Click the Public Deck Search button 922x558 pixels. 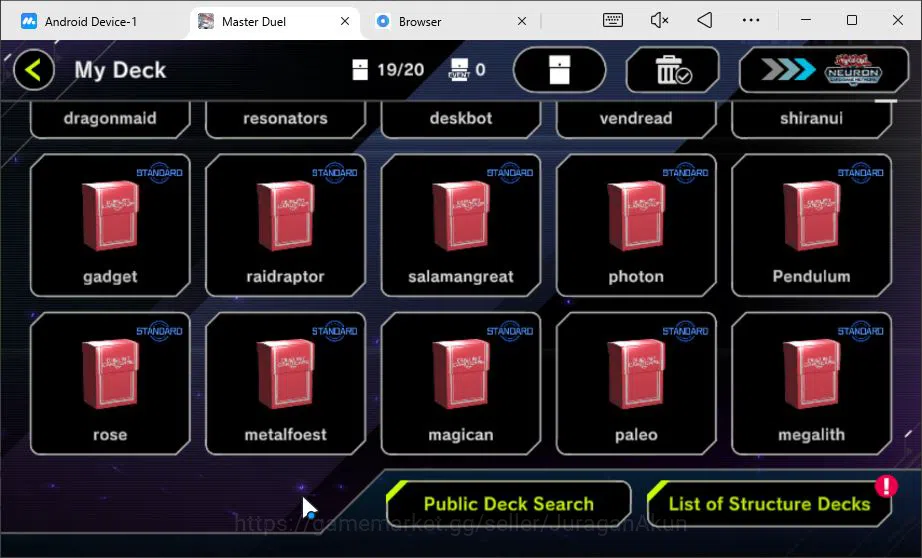tap(509, 503)
